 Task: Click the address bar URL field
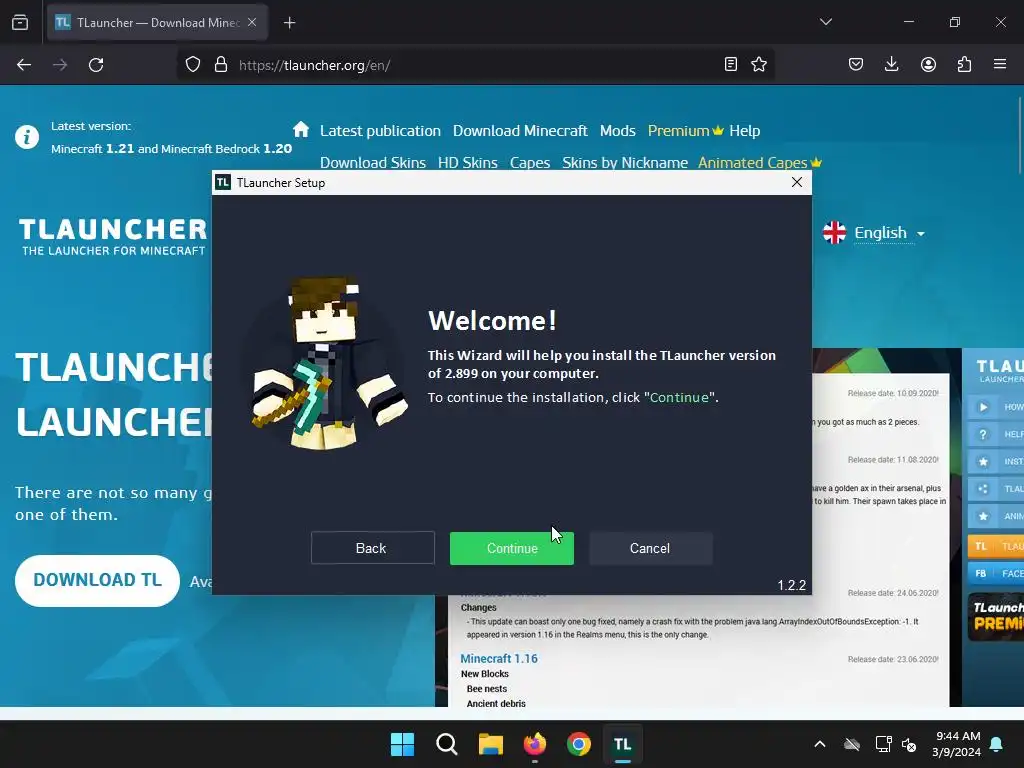[477, 65]
